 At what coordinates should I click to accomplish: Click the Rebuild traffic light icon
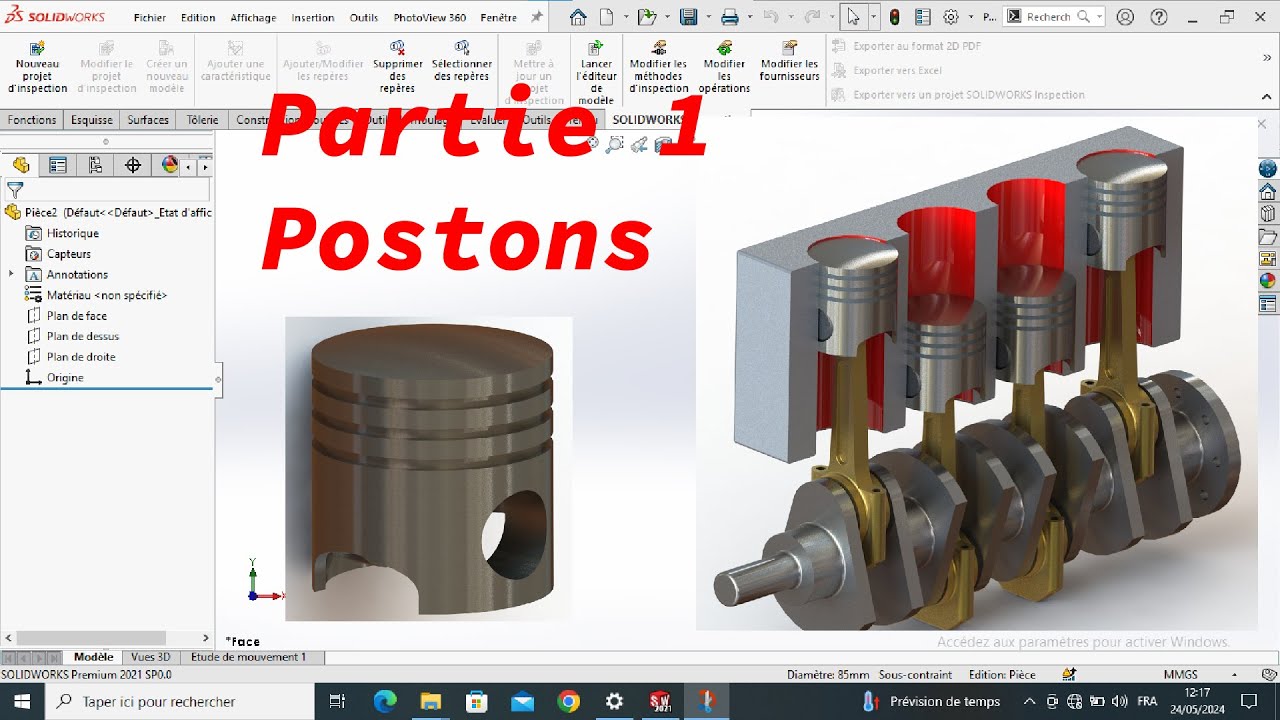pyautogui.click(x=894, y=17)
